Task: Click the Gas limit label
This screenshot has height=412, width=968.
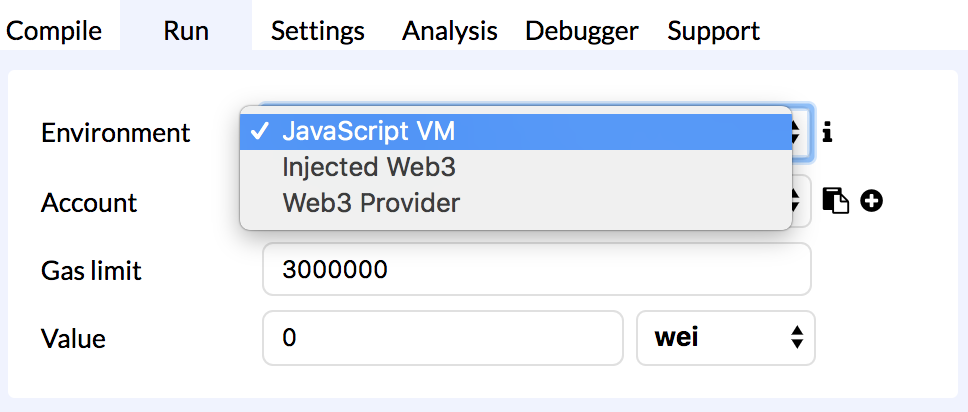Action: click(x=91, y=270)
